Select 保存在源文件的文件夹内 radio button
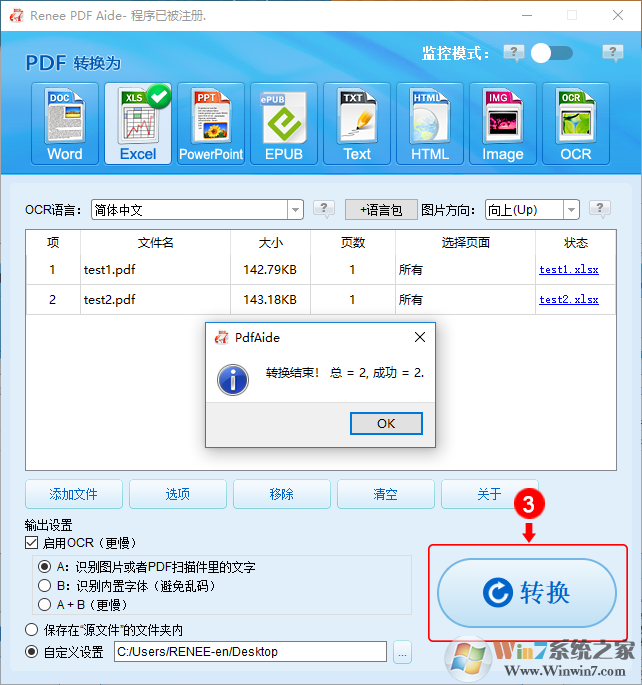 point(31,630)
